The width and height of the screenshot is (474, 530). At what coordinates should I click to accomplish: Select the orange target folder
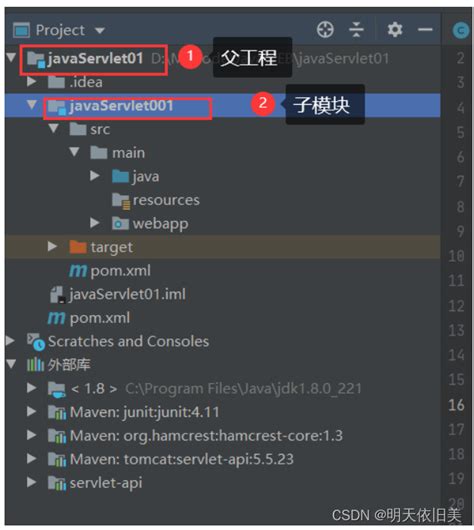click(101, 247)
